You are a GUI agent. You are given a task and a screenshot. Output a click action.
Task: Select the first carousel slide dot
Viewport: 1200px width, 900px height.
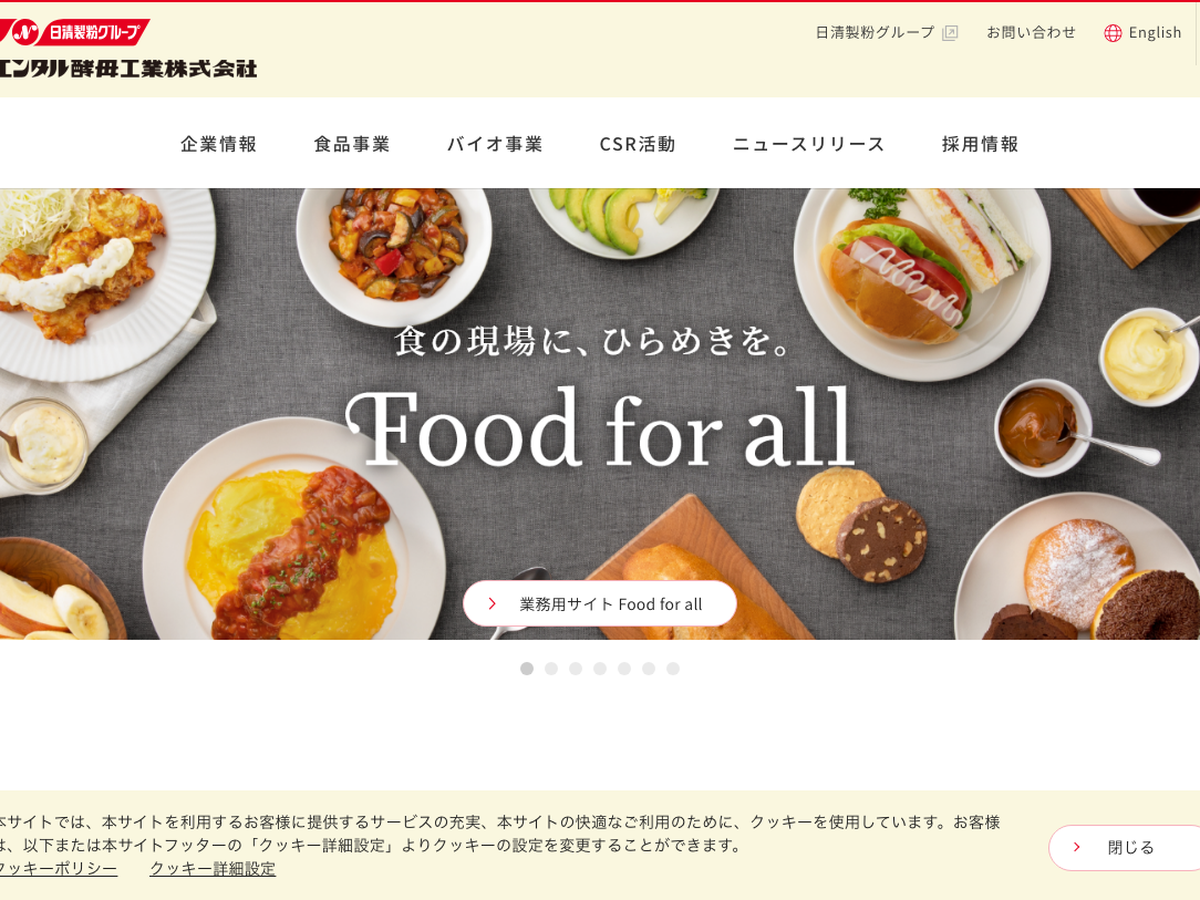(x=527, y=668)
